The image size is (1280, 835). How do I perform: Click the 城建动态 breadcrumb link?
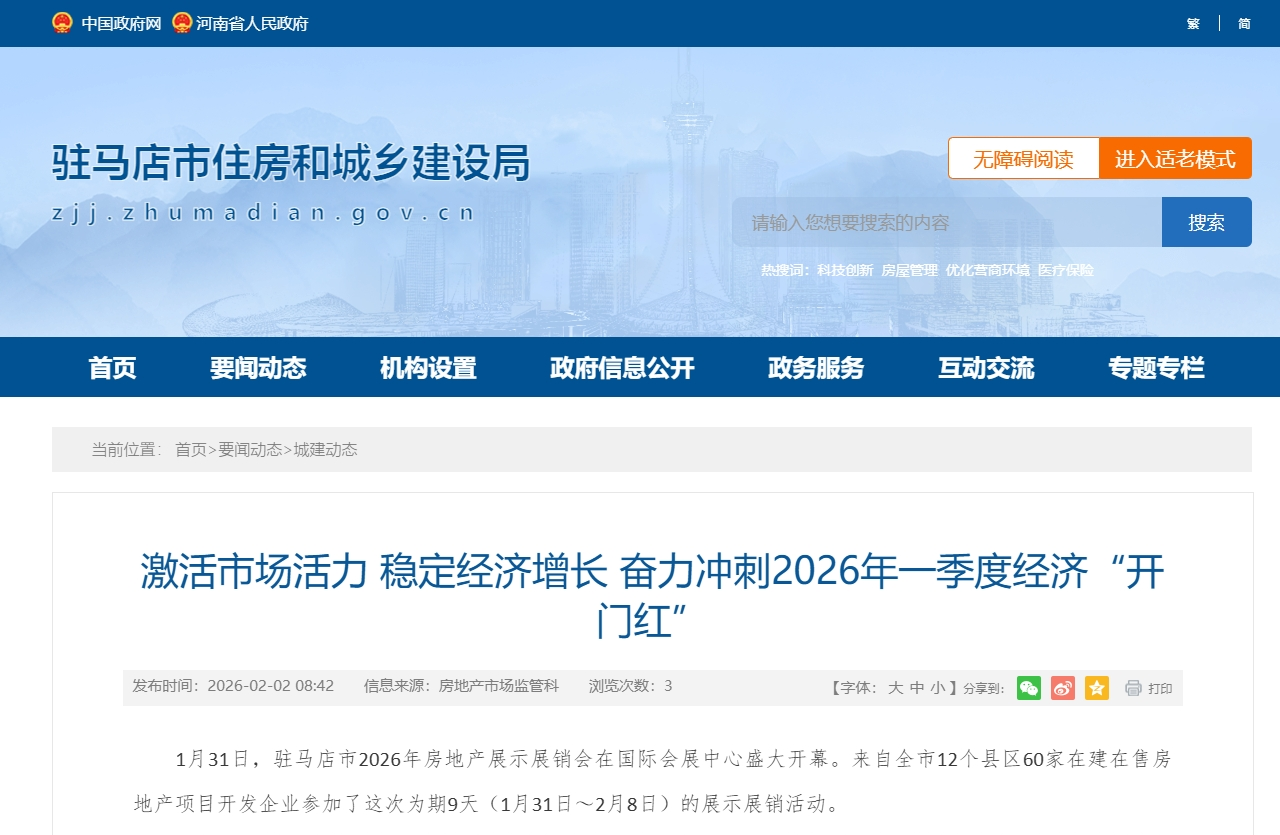tap(325, 450)
